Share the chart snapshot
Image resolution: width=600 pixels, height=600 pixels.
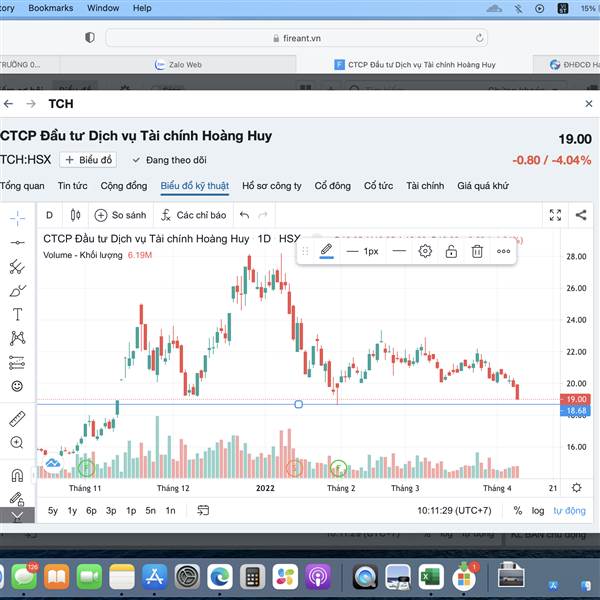tap(581, 215)
